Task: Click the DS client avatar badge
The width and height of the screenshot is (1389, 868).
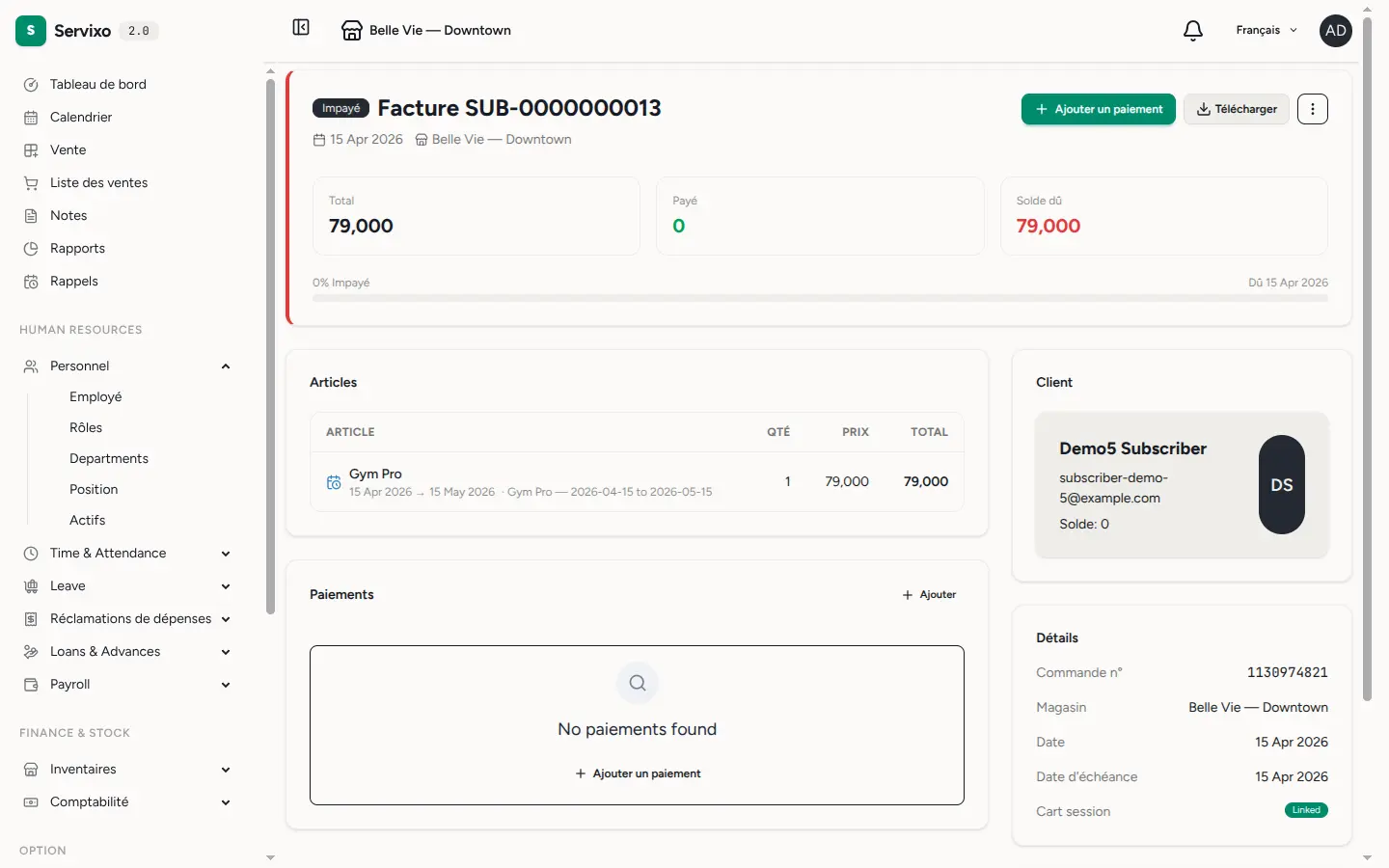Action: (1282, 485)
